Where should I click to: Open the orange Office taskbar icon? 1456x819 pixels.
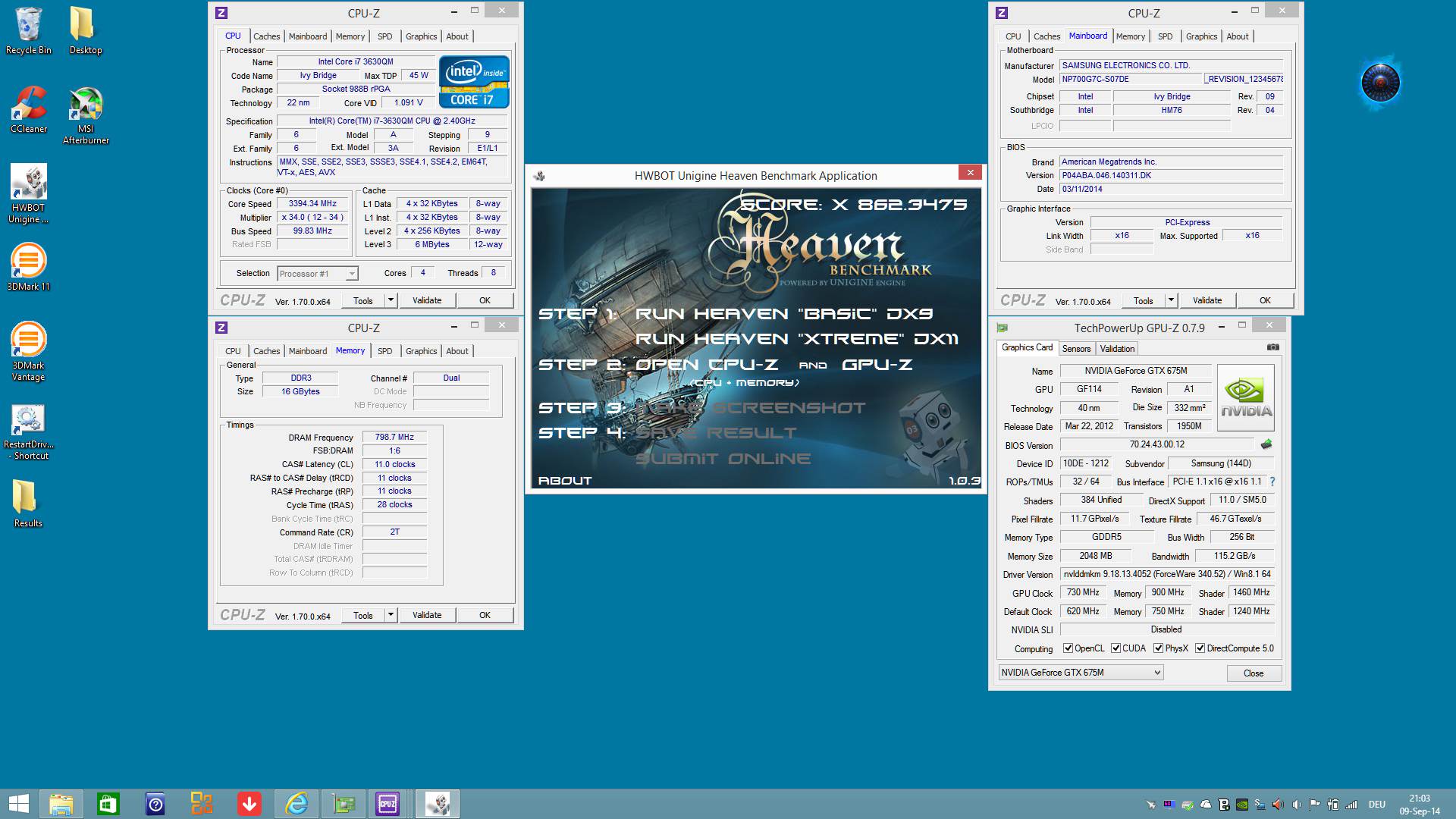tap(202, 804)
